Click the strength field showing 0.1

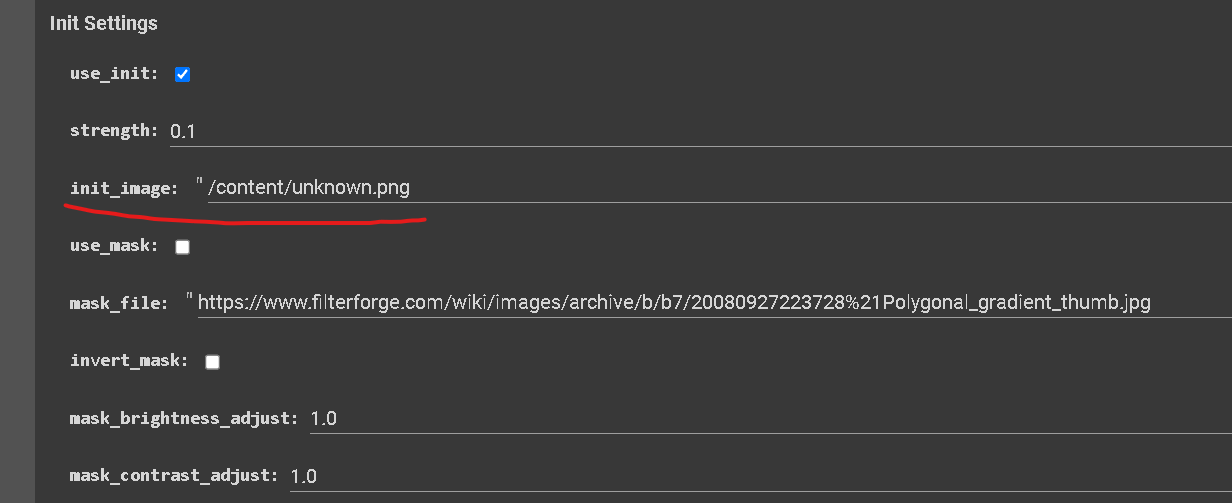click(x=700, y=131)
